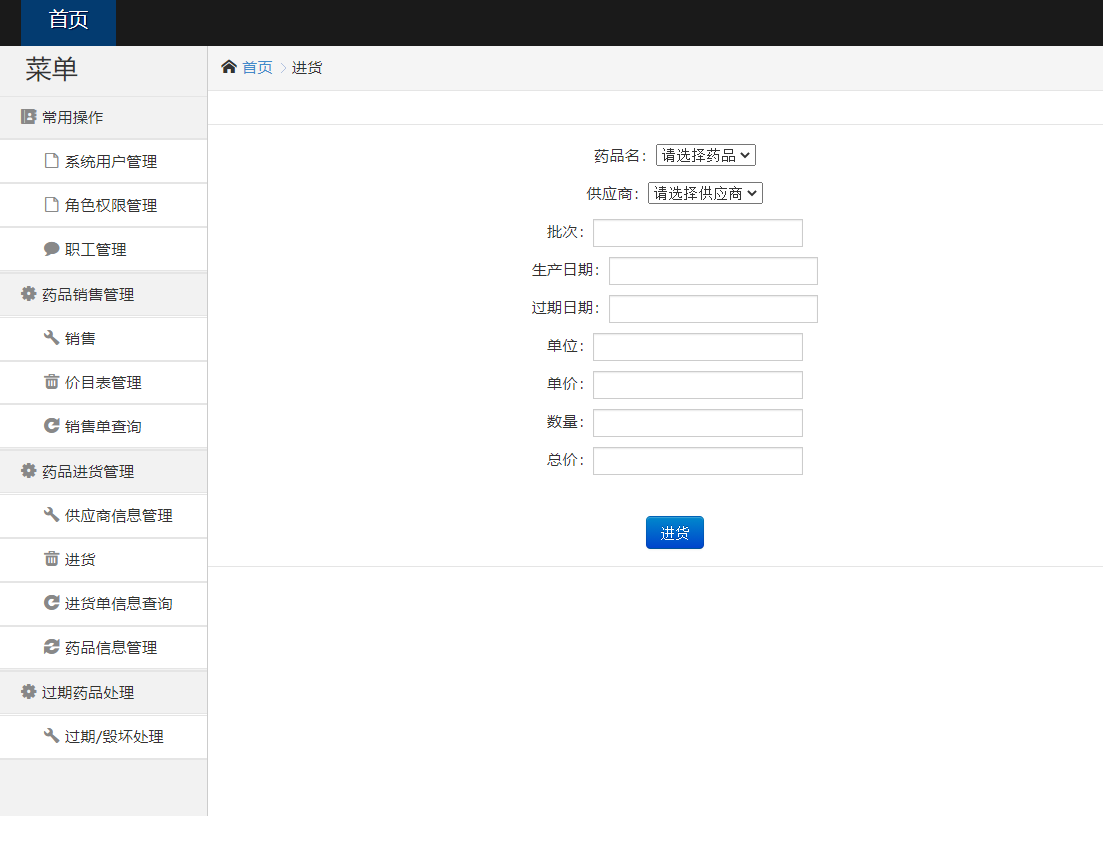Viewport: 1103px width, 855px height.
Task: Click the comment icon beside 职工管理
Action: click(x=53, y=248)
